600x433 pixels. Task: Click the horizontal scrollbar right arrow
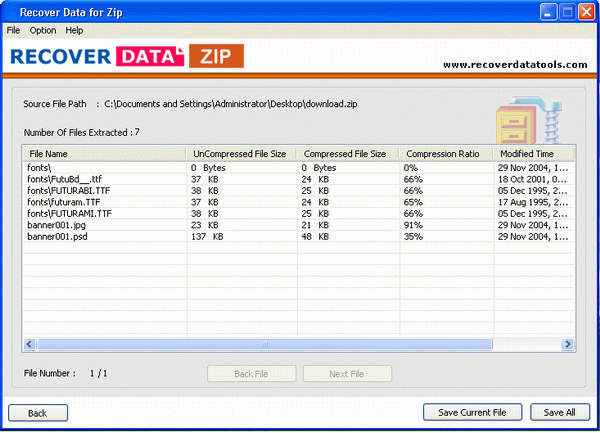coord(568,344)
